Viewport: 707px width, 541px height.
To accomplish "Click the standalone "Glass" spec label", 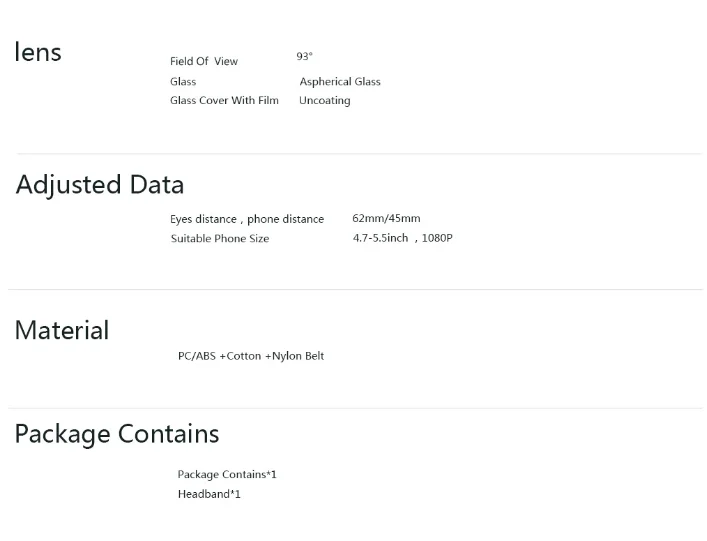I will pos(183,82).
